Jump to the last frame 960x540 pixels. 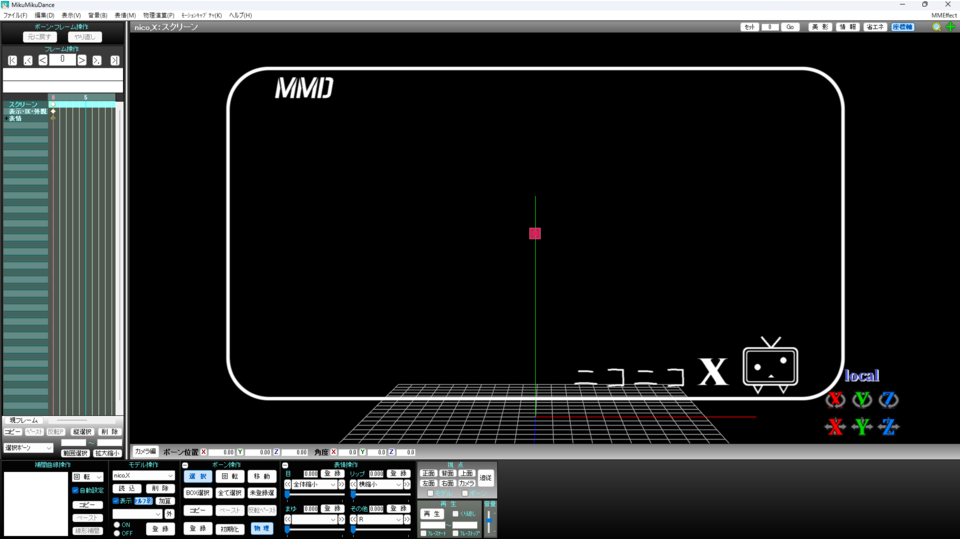(114, 60)
